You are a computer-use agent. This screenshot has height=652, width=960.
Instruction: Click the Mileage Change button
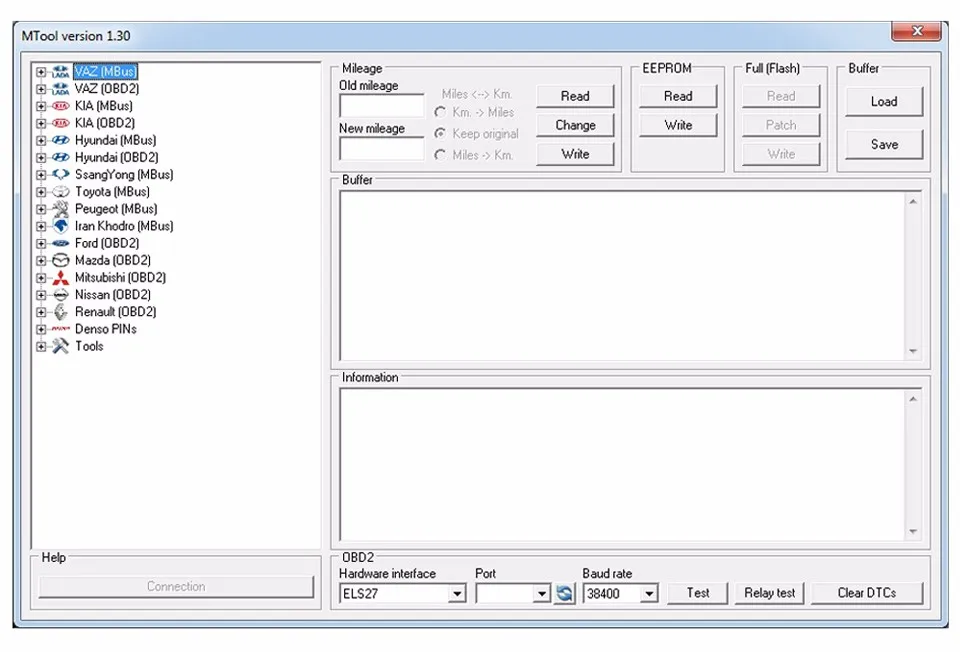(575, 125)
